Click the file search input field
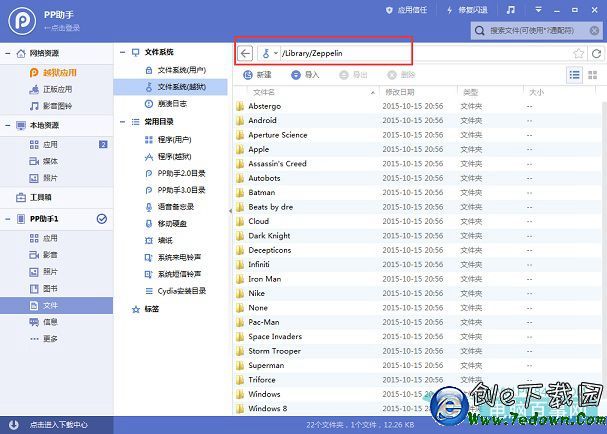Image resolution: width=607 pixels, height=434 pixels. pos(538,31)
